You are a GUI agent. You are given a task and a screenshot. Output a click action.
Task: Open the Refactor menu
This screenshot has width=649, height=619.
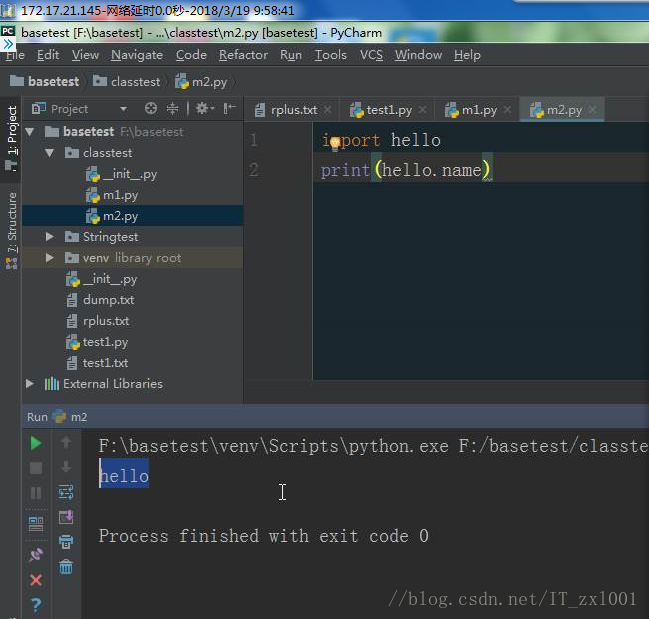(243, 55)
